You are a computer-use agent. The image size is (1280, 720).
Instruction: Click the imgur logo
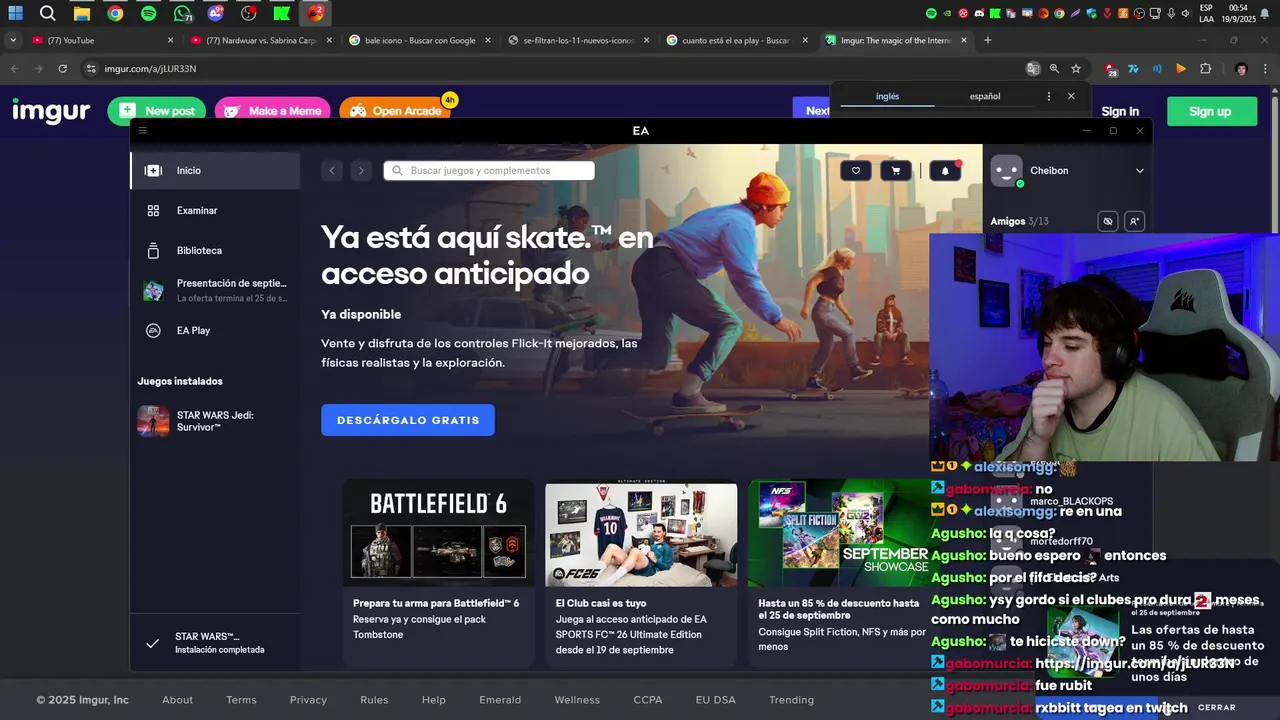tap(51, 111)
